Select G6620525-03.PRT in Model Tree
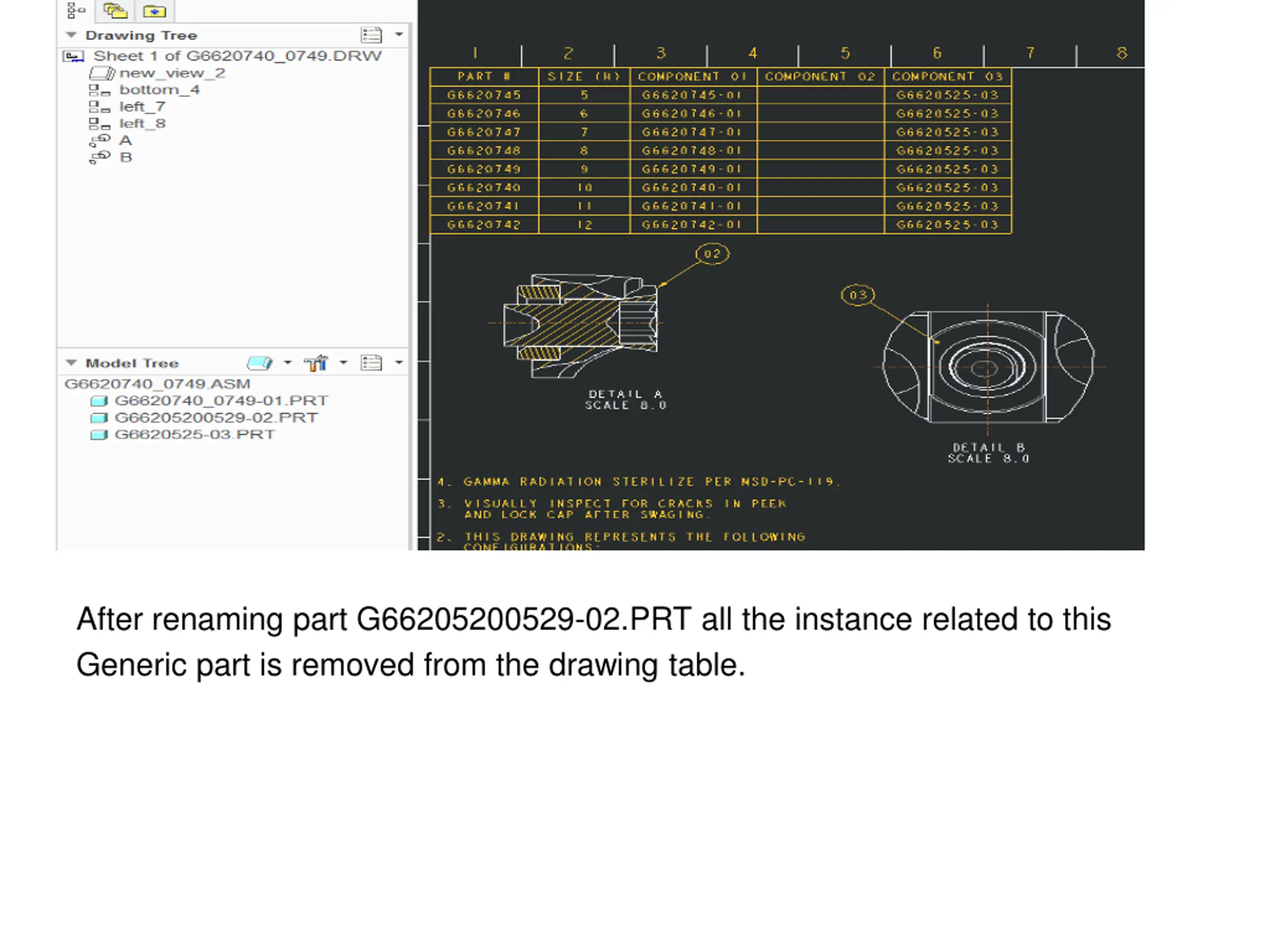This screenshot has height=952, width=1270. pyautogui.click(x=194, y=434)
